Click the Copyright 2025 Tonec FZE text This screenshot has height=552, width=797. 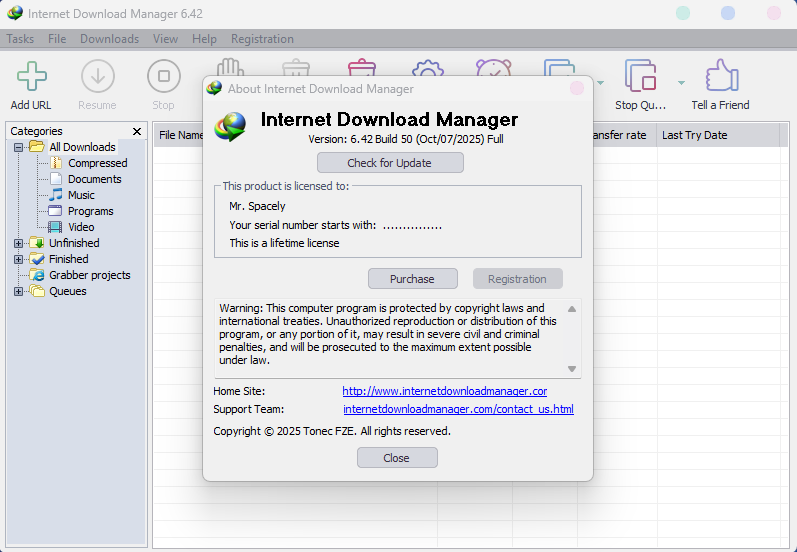pyautogui.click(x=332, y=431)
